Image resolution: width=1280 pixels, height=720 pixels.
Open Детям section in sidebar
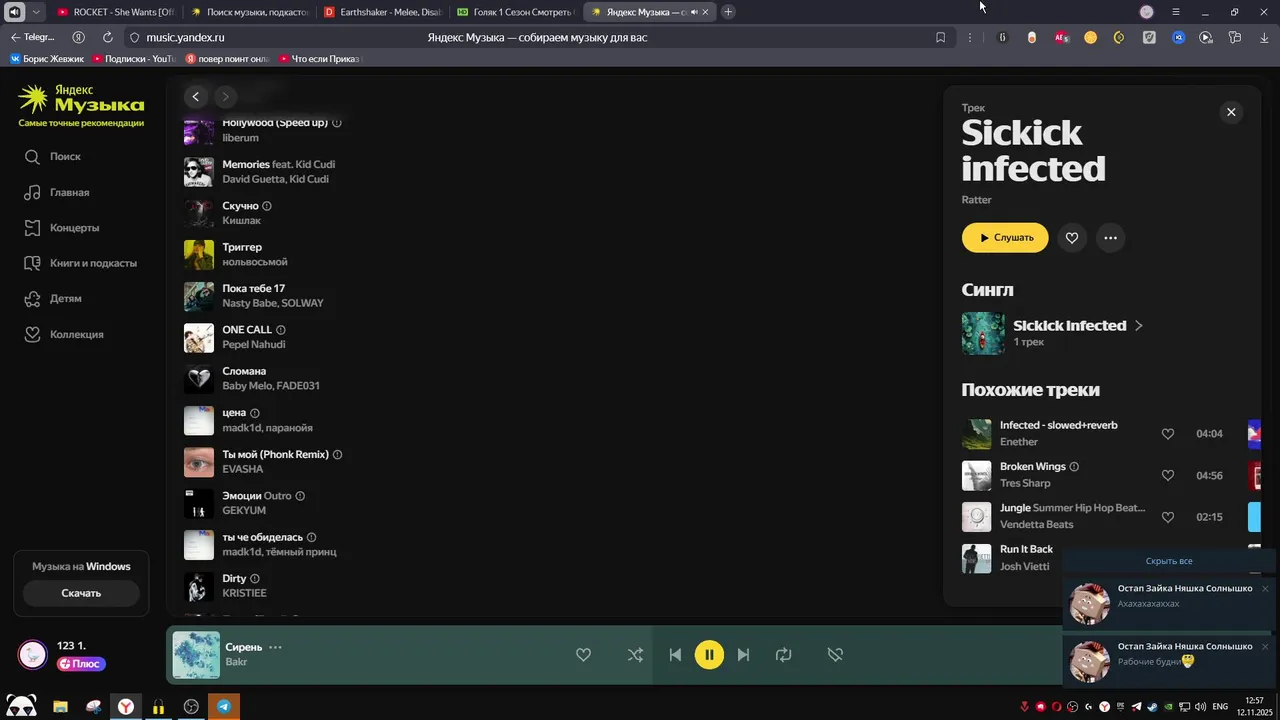coord(53,299)
